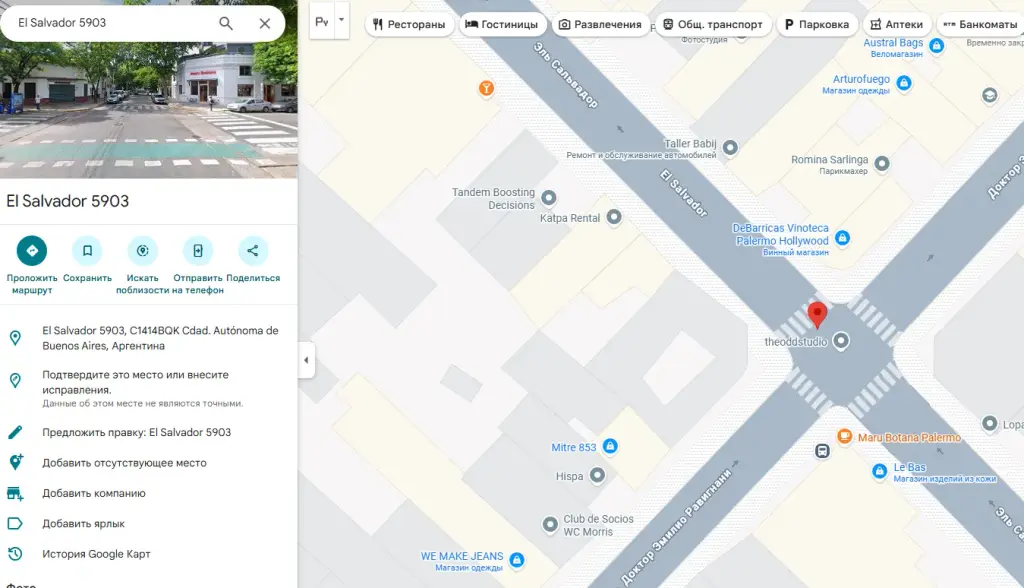Select the Парковка filter chip
The image size is (1024, 588).
(x=817, y=25)
